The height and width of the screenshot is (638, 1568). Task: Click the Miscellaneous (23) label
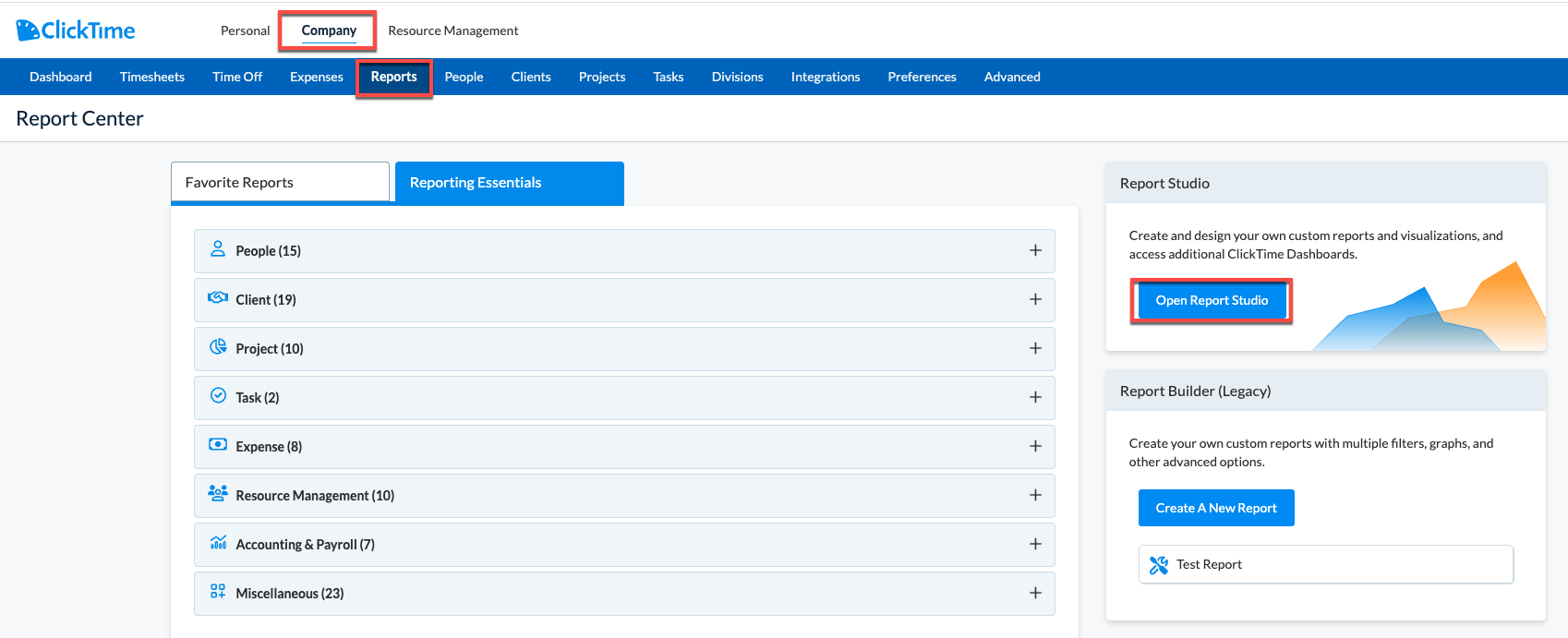290,594
